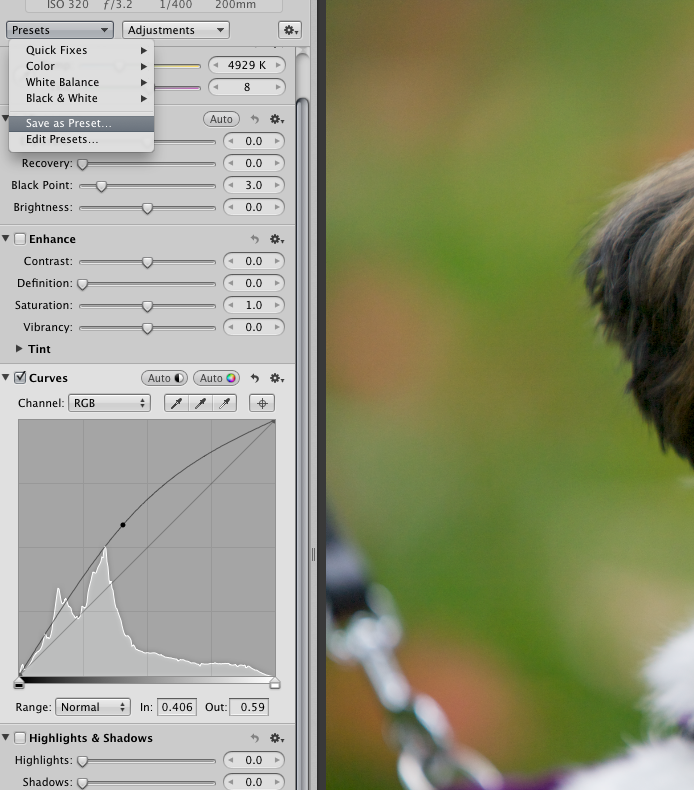The image size is (694, 790).
Task: Click the Highlights slider handle
Action: pyautogui.click(x=82, y=761)
